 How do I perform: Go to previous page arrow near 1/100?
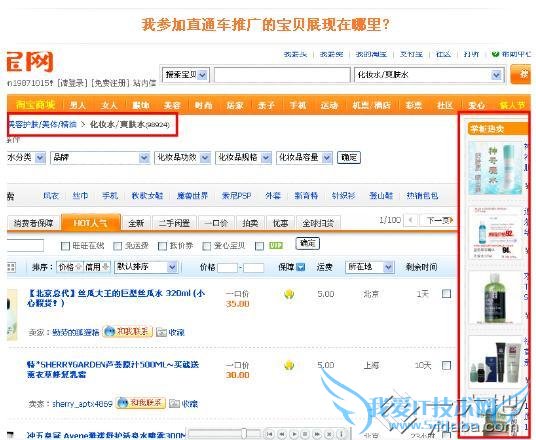coord(411,220)
